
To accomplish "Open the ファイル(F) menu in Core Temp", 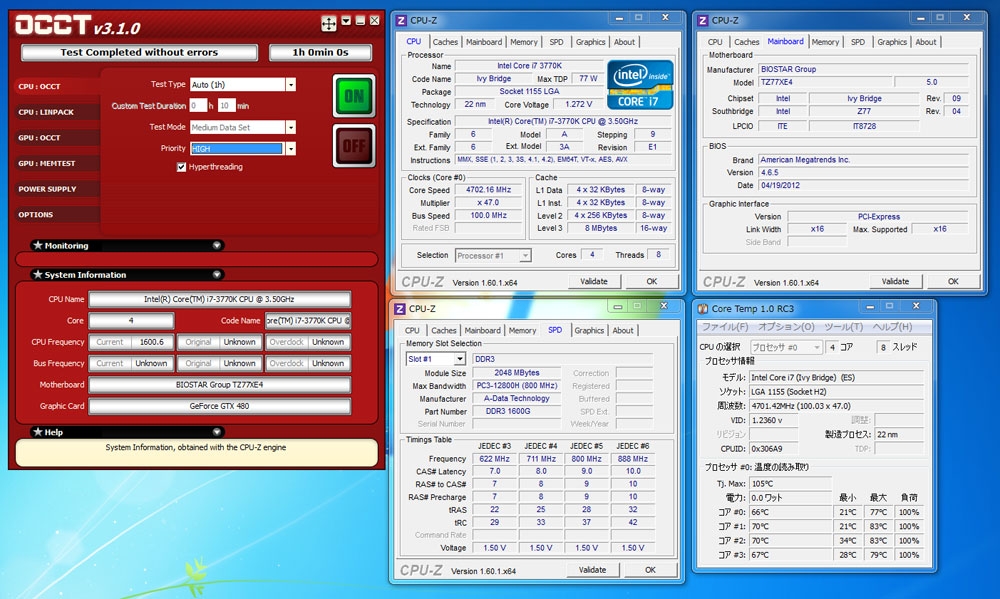I will (724, 327).
